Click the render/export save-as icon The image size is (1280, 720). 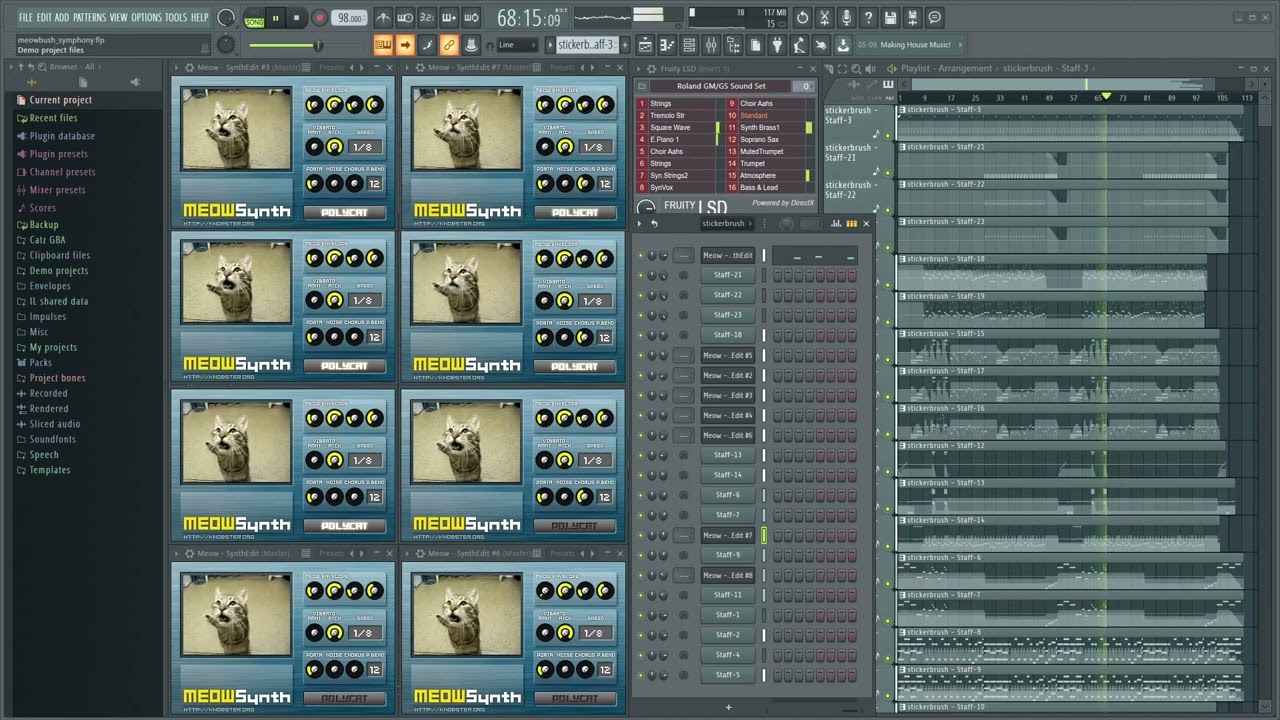(x=912, y=18)
